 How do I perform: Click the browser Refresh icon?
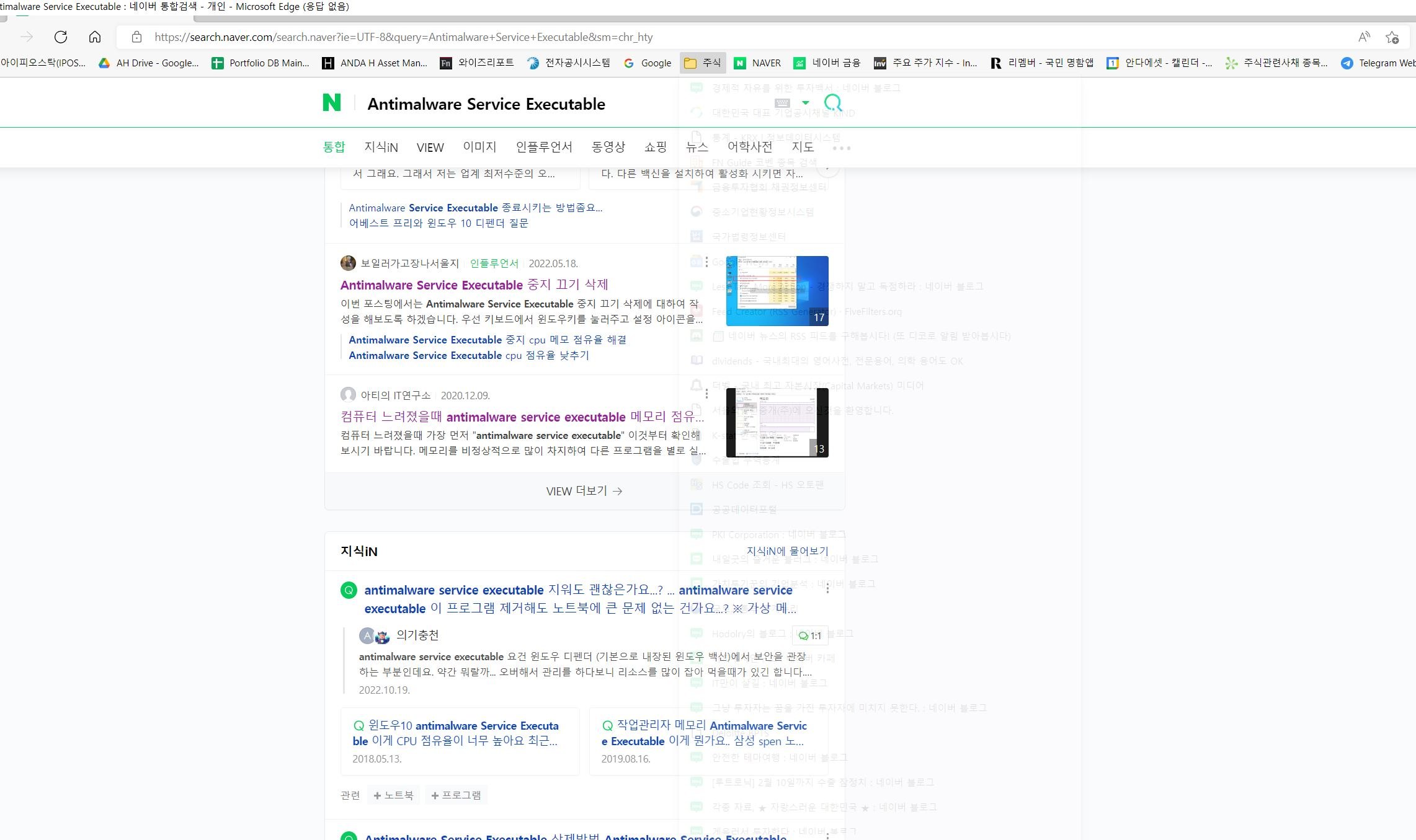[60, 37]
